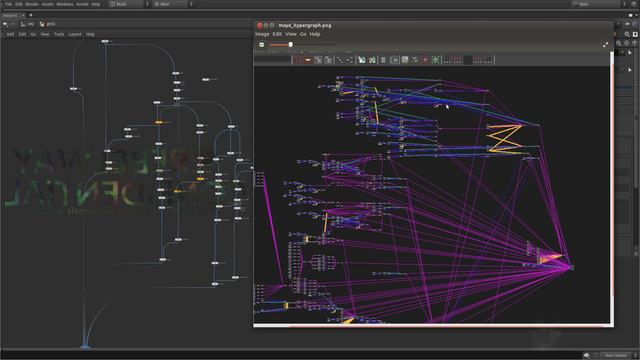Open the network editor Go menu
The image size is (640, 360).
tap(33, 34)
